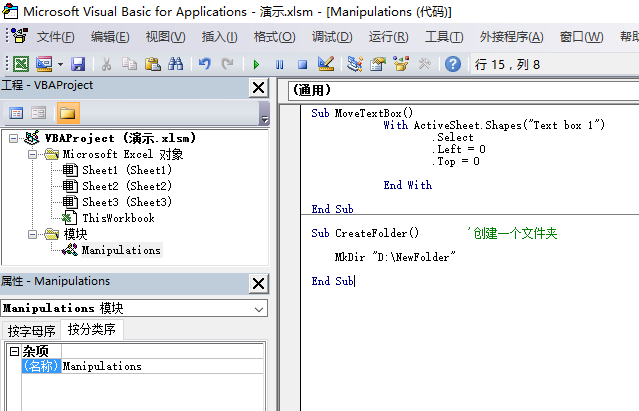Open Project Explorer toolbar icon
Screen dimensions: 639x411
[355, 64]
